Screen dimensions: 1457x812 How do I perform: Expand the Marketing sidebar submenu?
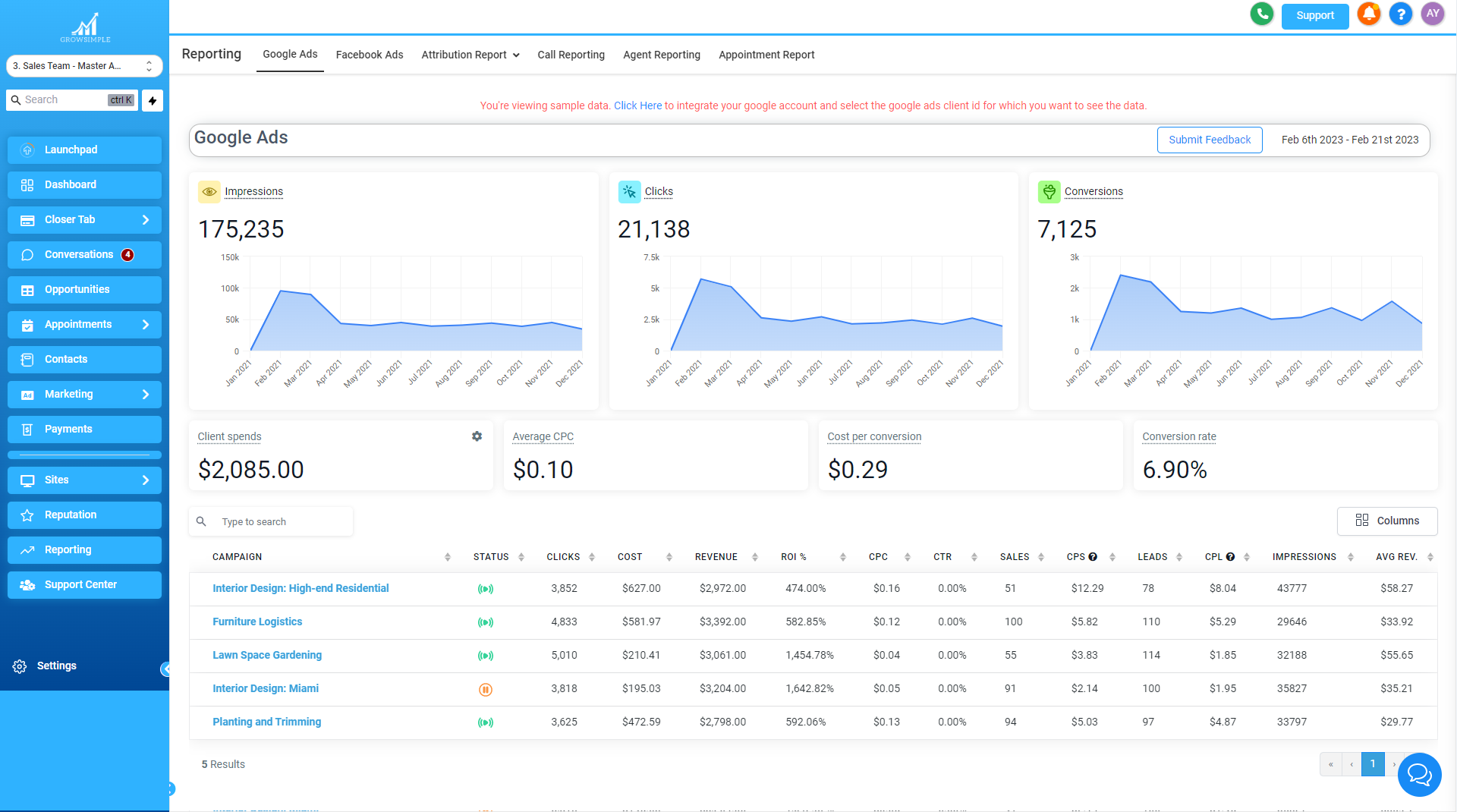click(x=145, y=394)
